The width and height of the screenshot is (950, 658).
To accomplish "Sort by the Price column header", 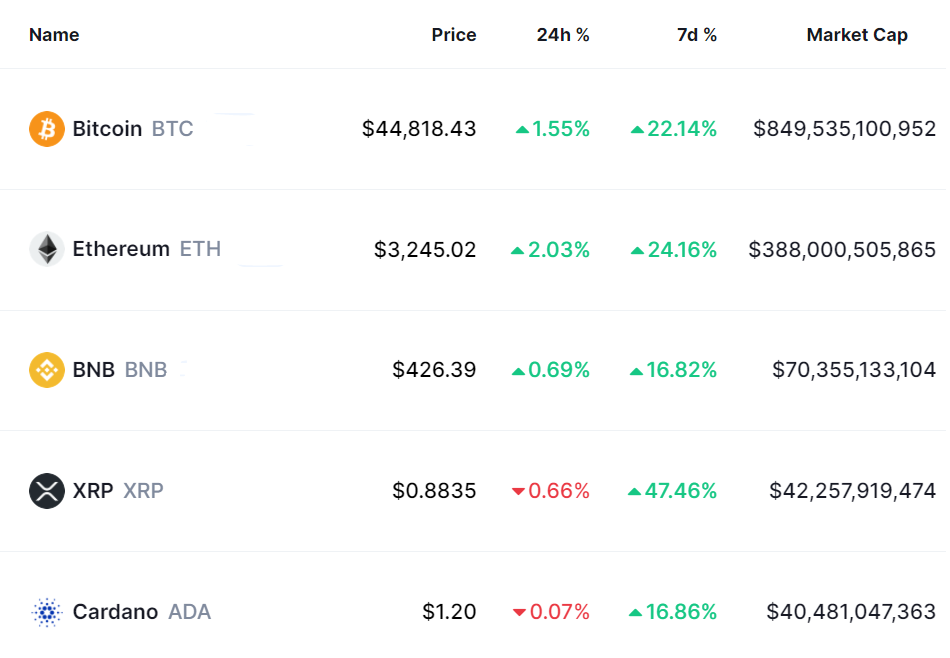I will click(454, 35).
